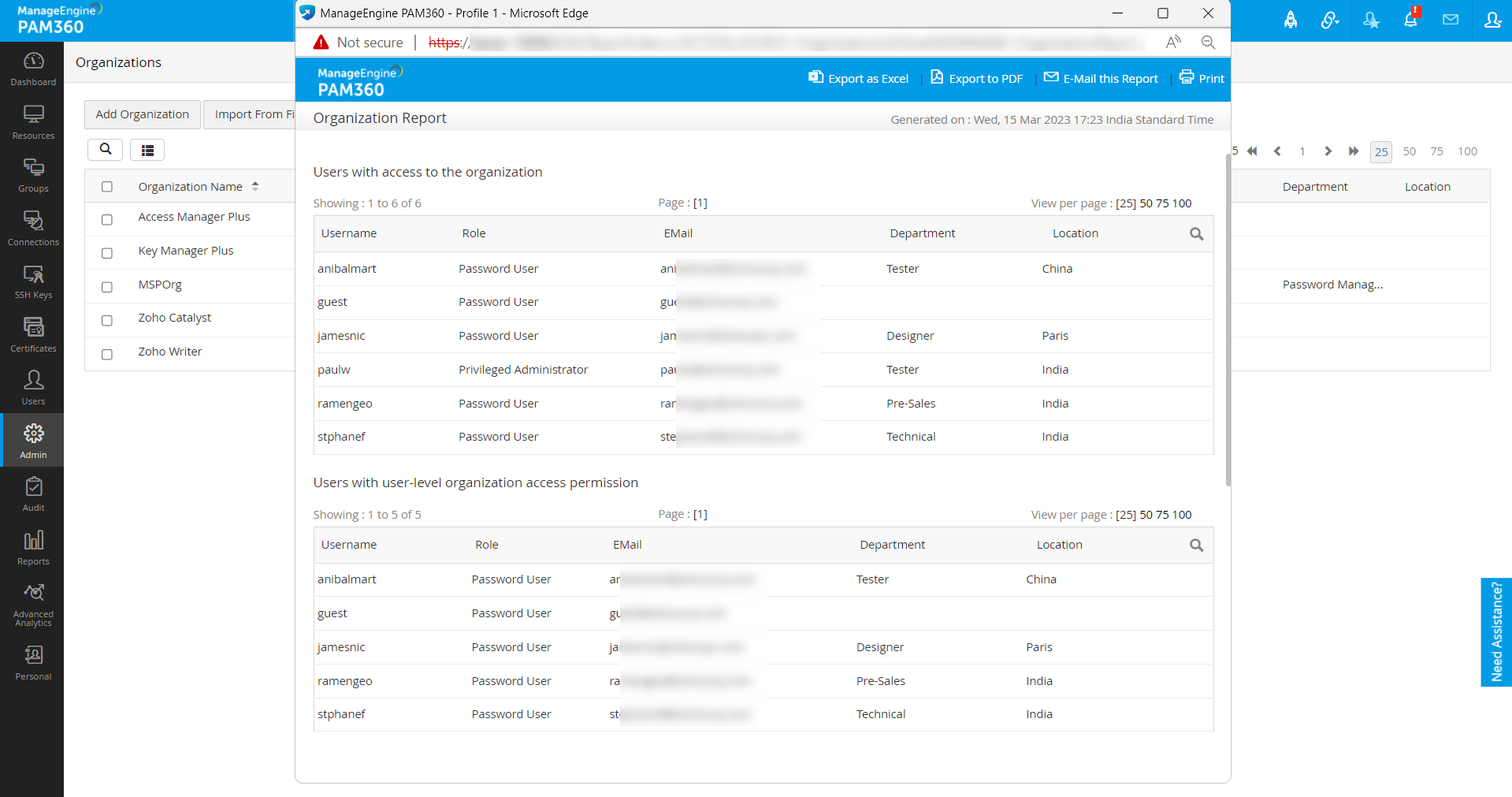The image size is (1512, 797).
Task: Open Personal section in sidebar
Action: tap(33, 663)
